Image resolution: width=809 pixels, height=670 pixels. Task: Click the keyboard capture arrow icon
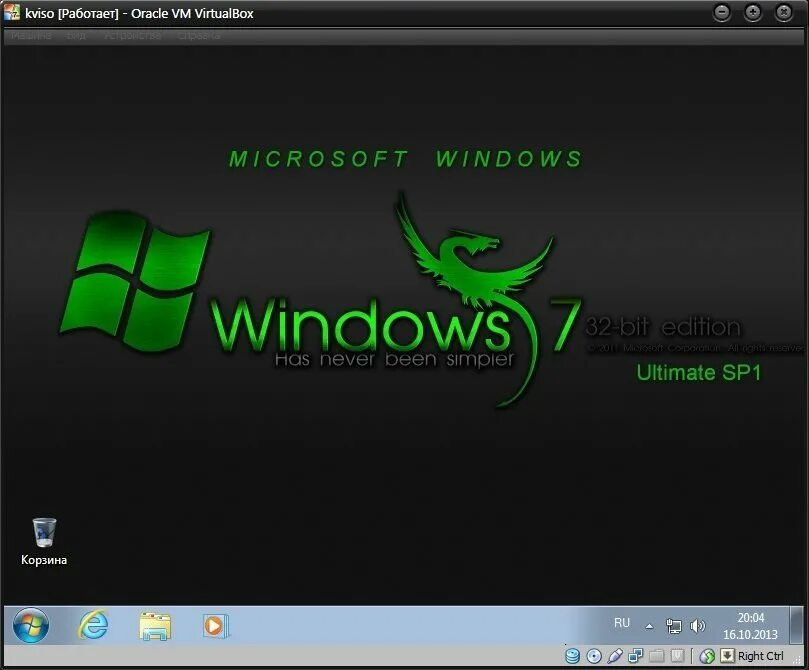pyautogui.click(x=727, y=656)
